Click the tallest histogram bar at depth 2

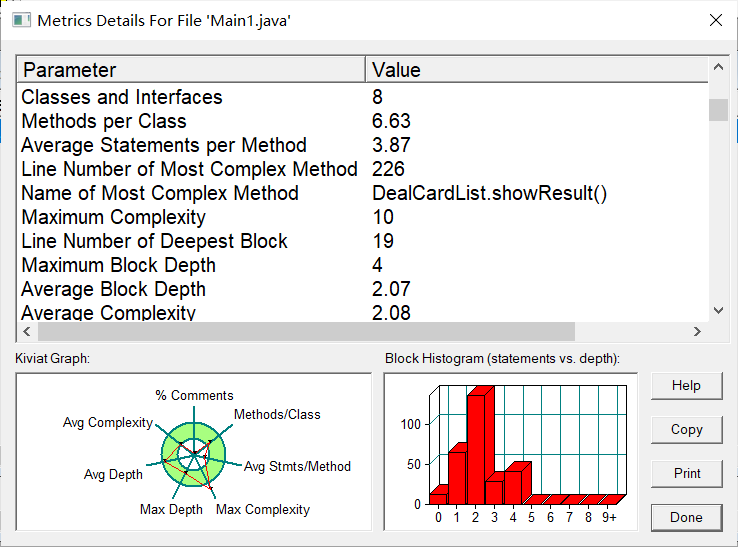(476, 450)
